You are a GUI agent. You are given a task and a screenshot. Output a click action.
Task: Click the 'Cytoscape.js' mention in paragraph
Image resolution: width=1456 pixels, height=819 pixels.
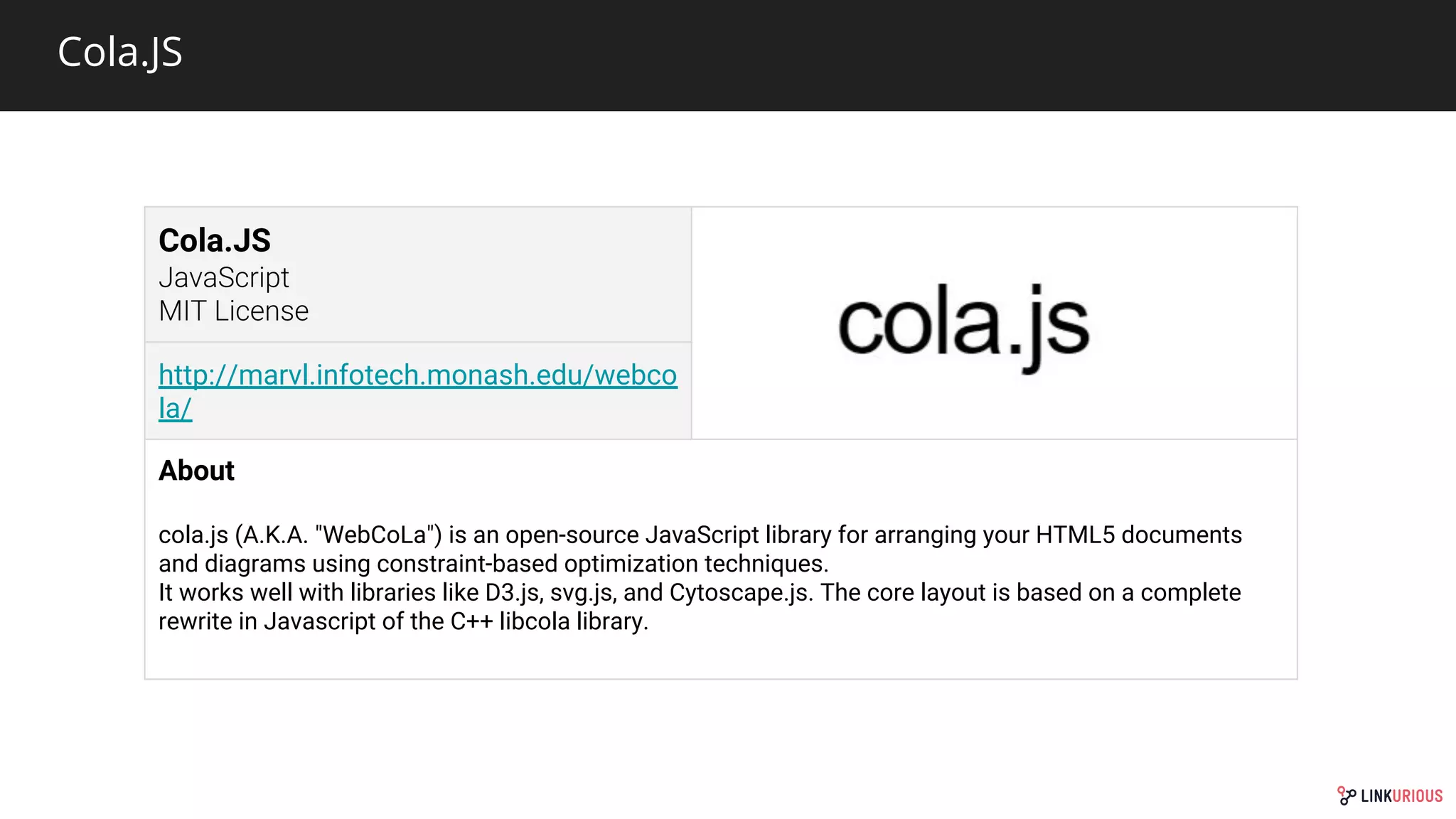tap(740, 593)
